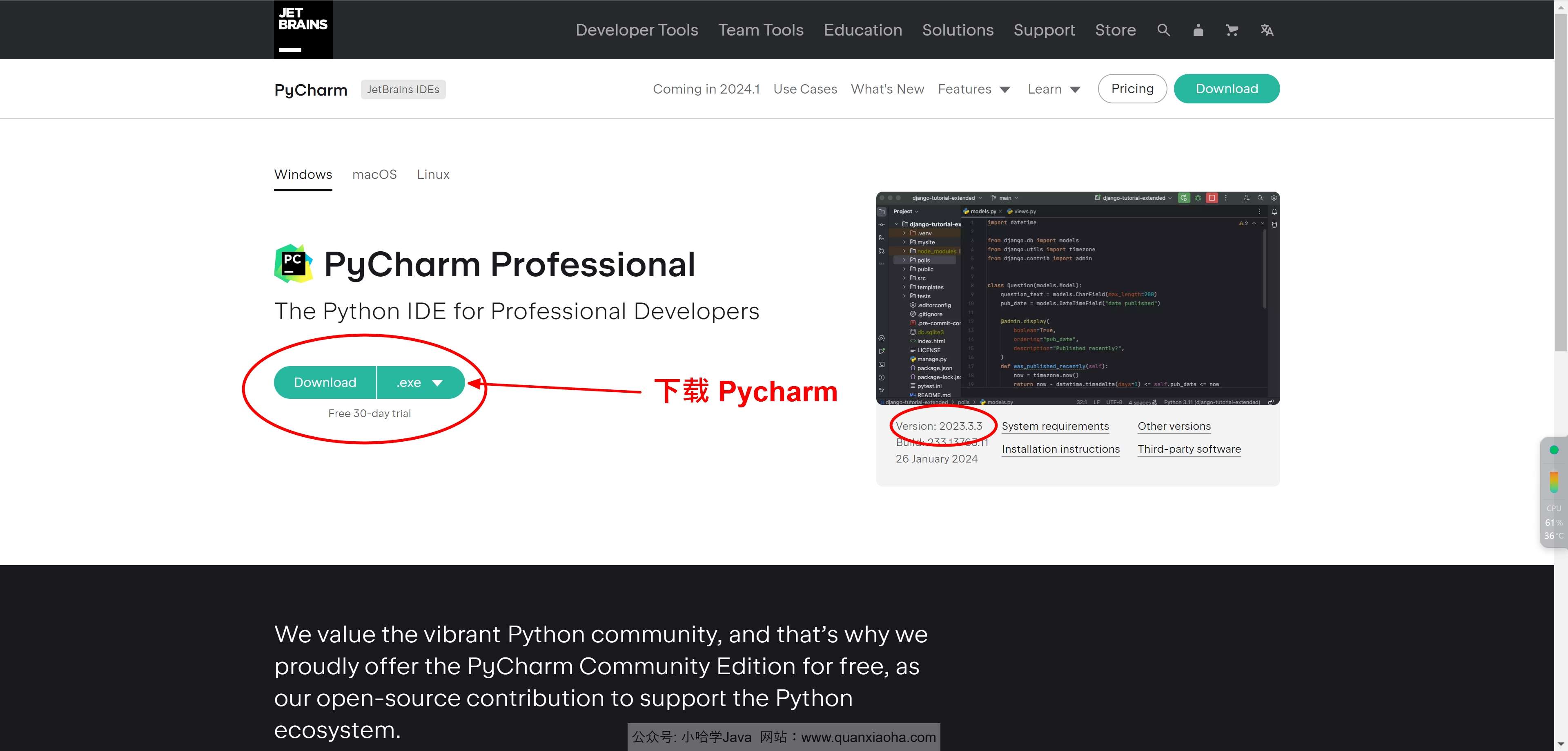The image size is (1568, 751).
Task: Open the shopping cart icon
Action: pyautogui.click(x=1232, y=30)
